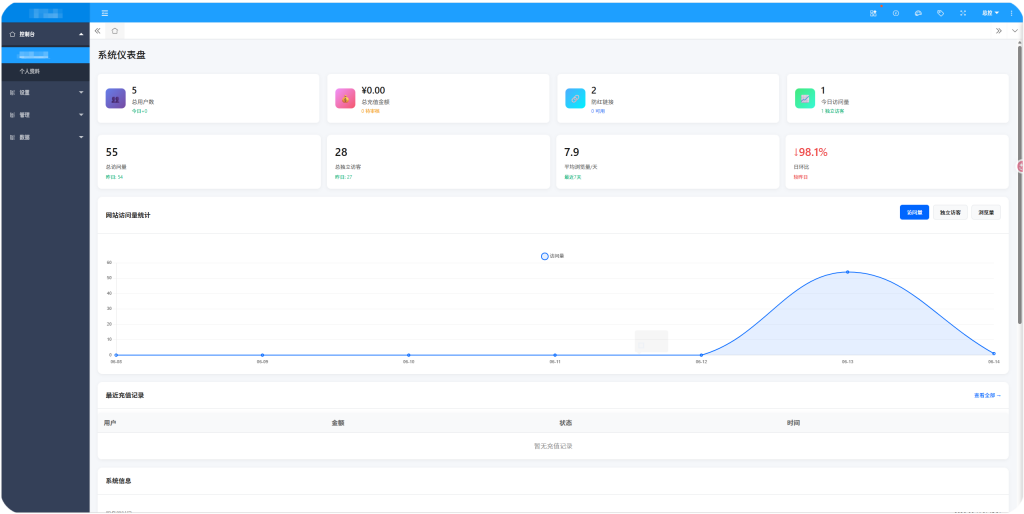Click the 系统信息 section heading
Image resolution: width=1024 pixels, height=514 pixels.
coord(119,481)
